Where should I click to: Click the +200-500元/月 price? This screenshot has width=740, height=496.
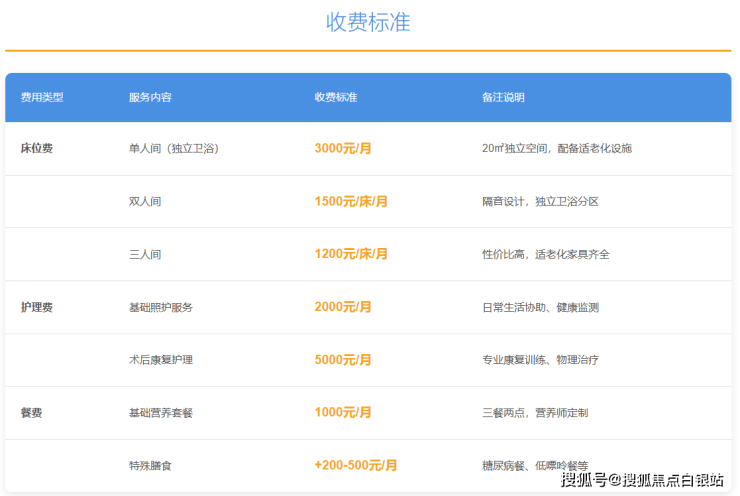click(356, 465)
